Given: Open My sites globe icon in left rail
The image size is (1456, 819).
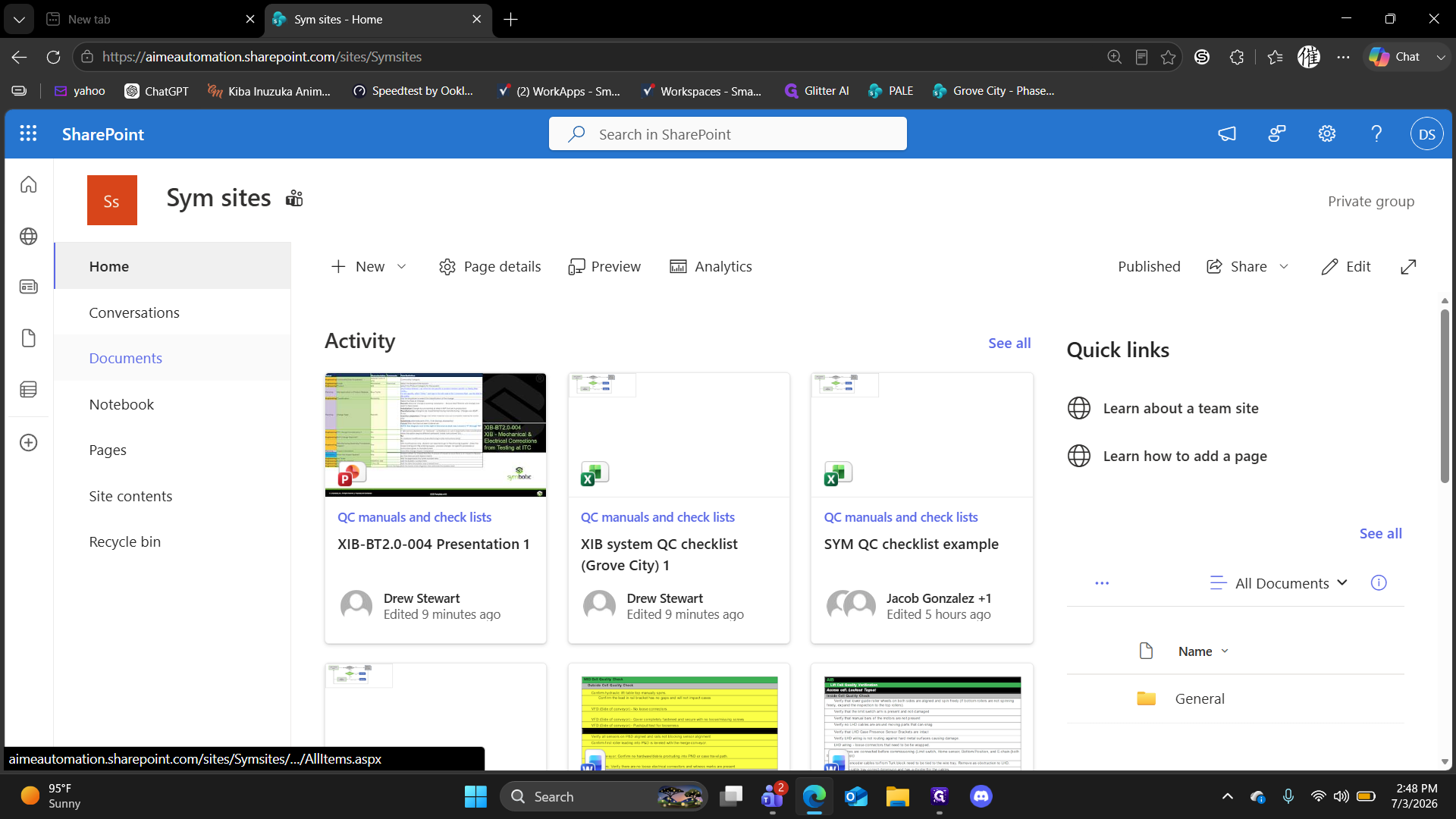Looking at the screenshot, I should click(29, 237).
